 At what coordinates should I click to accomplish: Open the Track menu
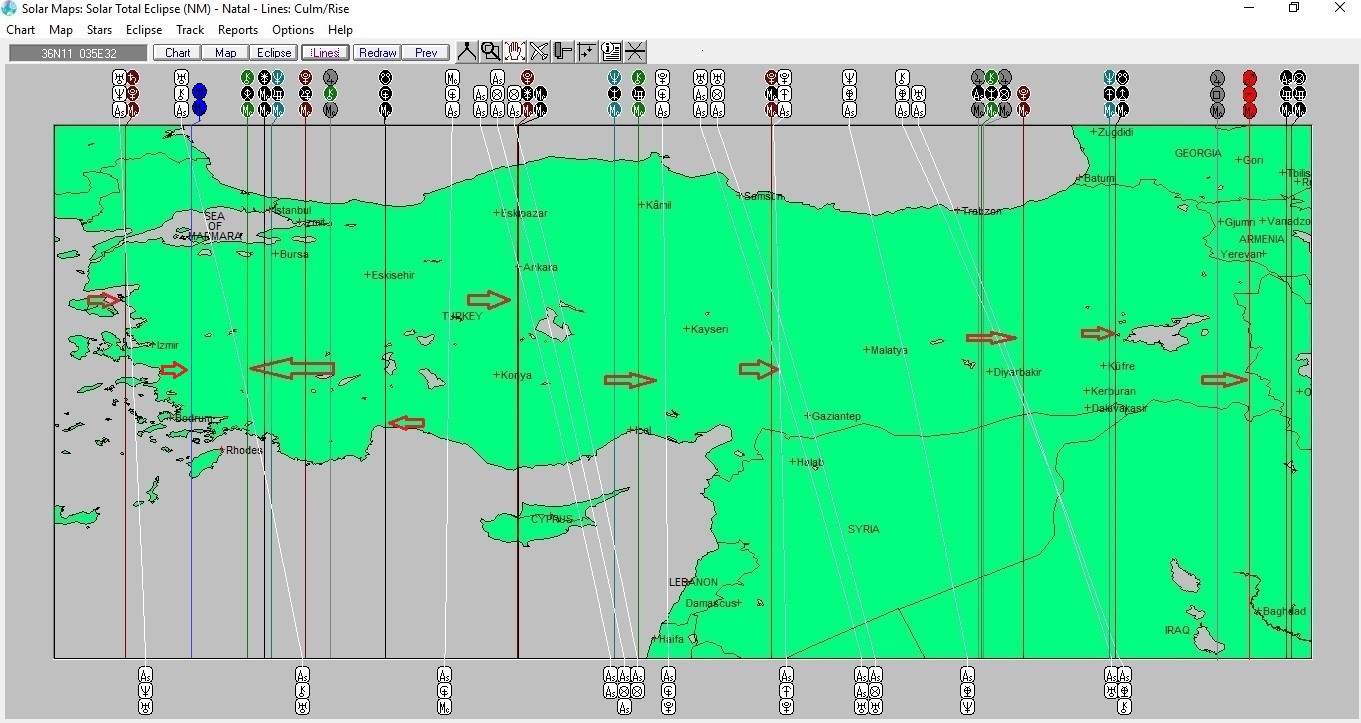point(190,30)
